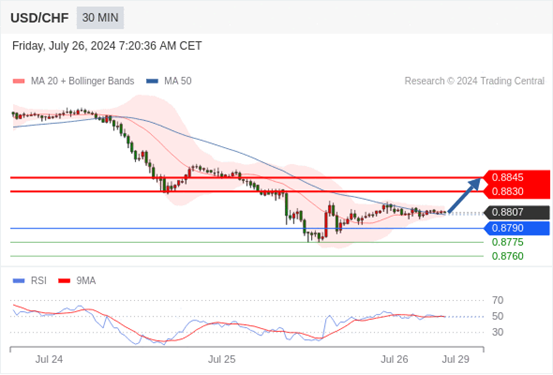Click the 30 MIN timeframe button

[100, 18]
